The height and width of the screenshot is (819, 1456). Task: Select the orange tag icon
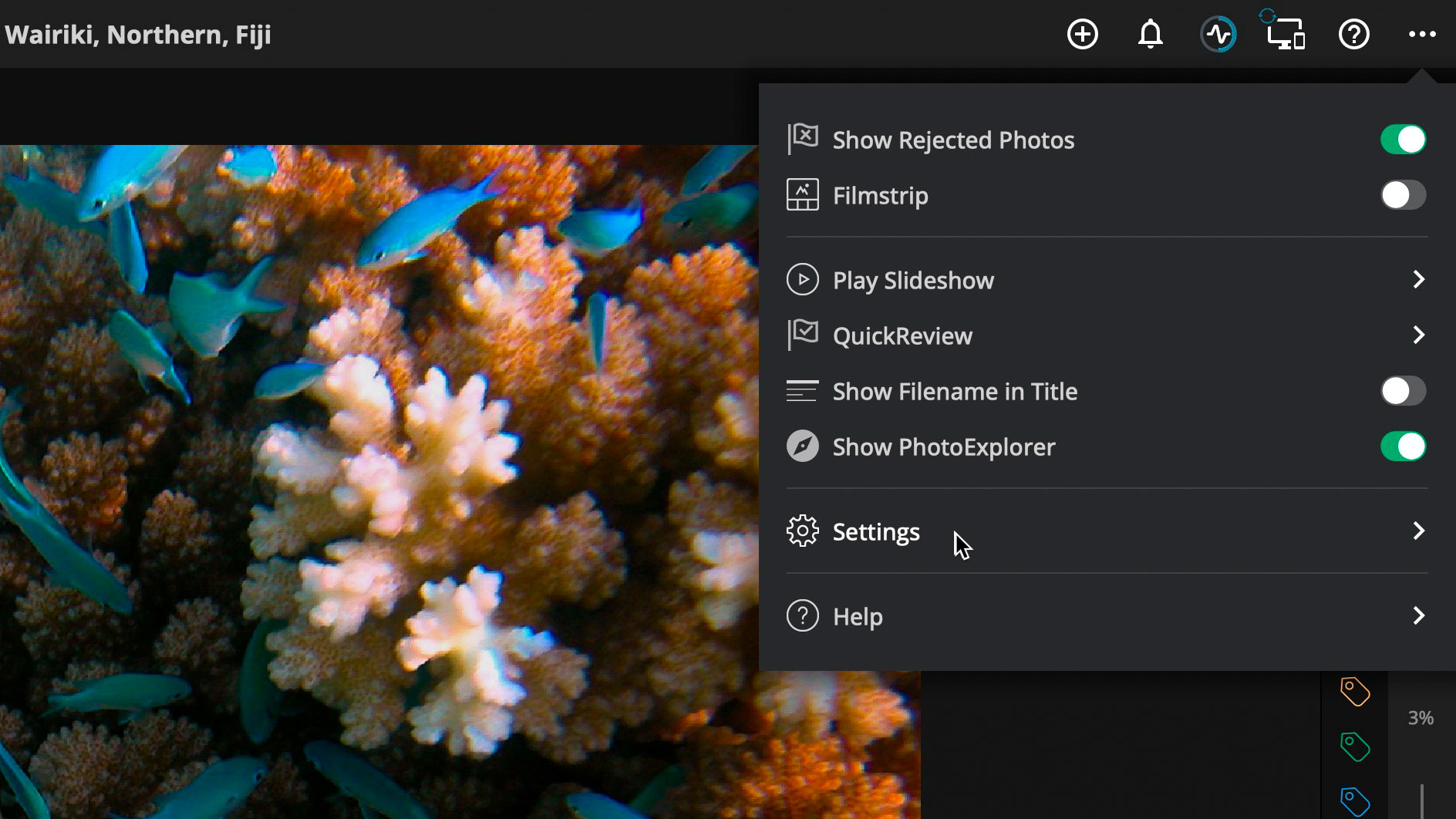(x=1355, y=692)
